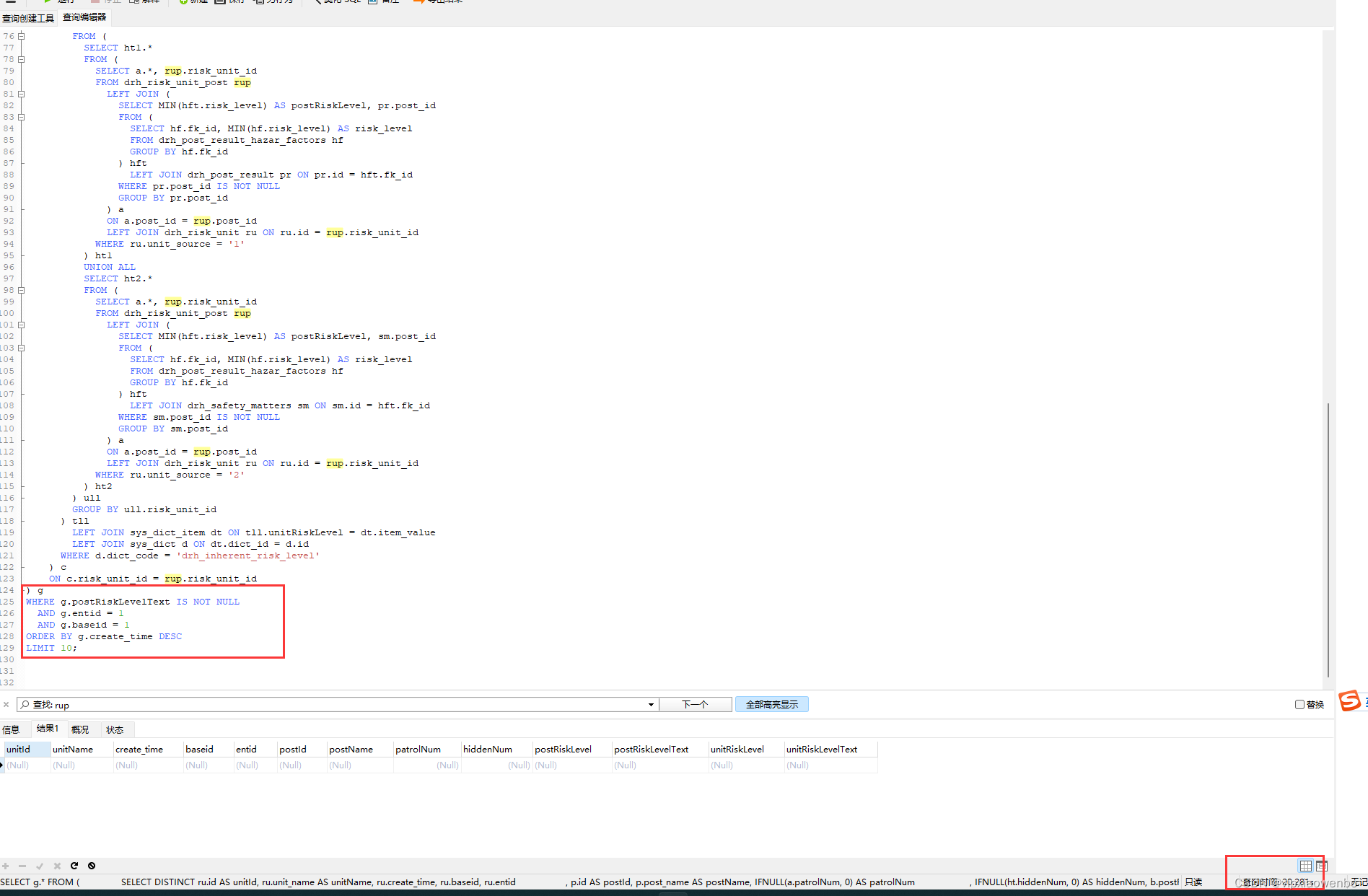Screen dimensions: 1368x896
Task: Select the unitName column header
Action: pos(82,750)
